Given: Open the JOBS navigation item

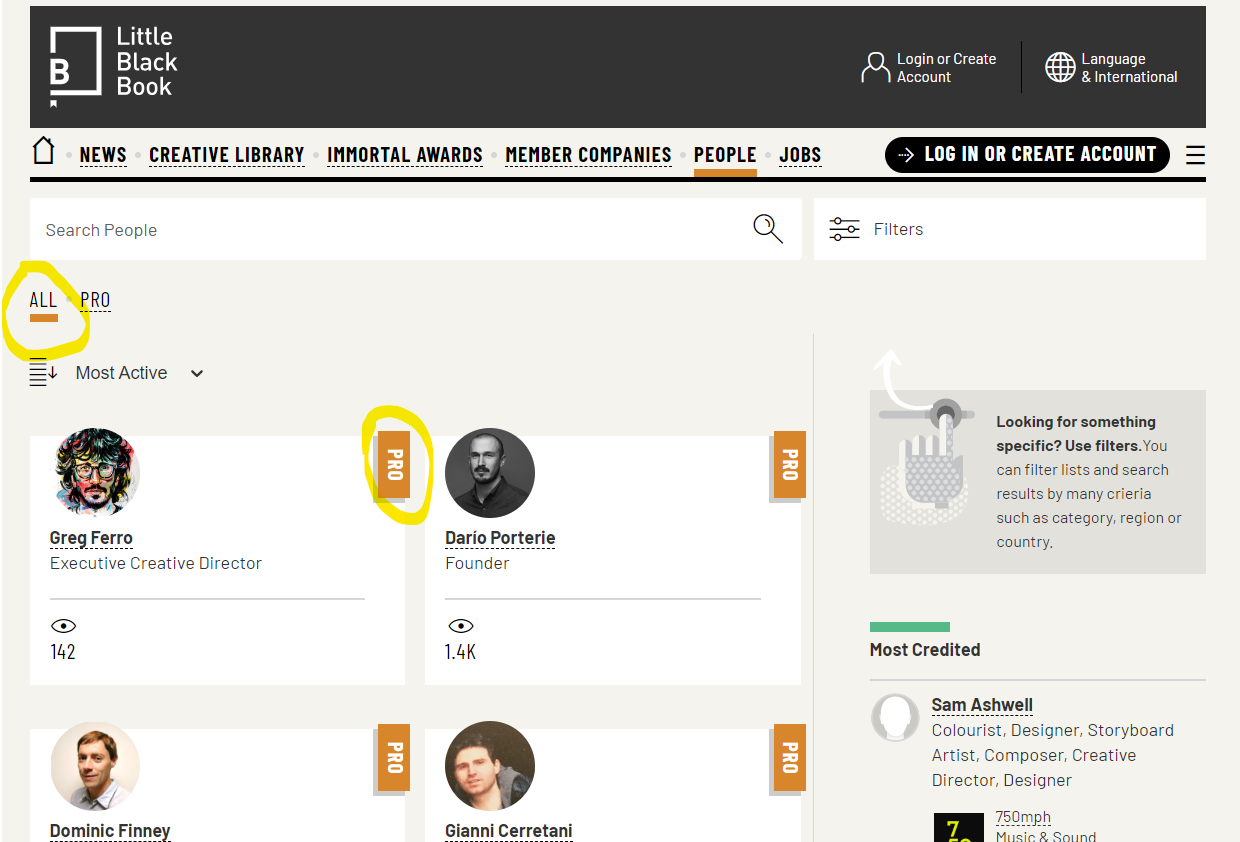Looking at the screenshot, I should [x=800, y=155].
